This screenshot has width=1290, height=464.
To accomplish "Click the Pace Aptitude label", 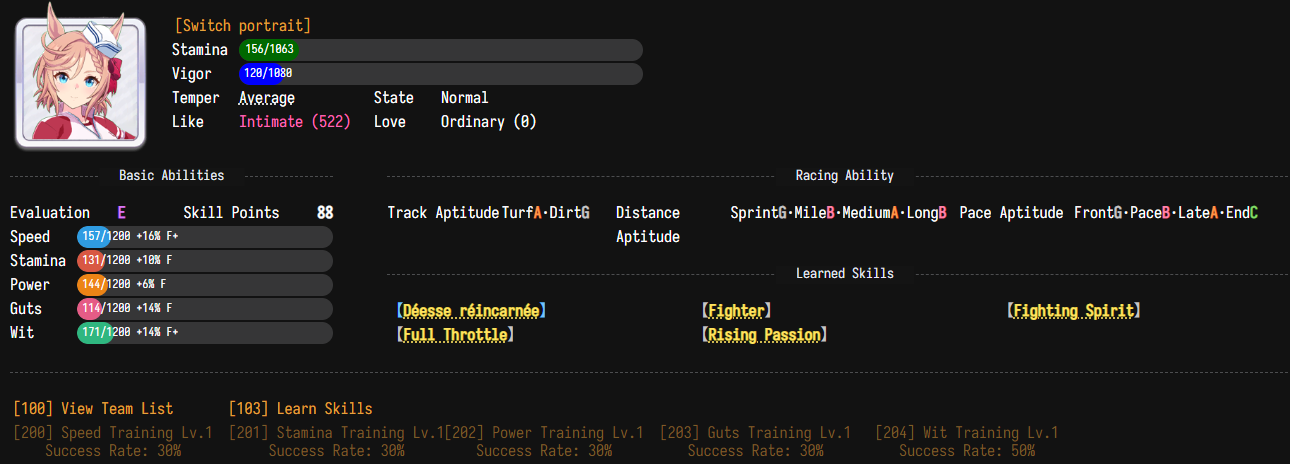I will (1011, 213).
